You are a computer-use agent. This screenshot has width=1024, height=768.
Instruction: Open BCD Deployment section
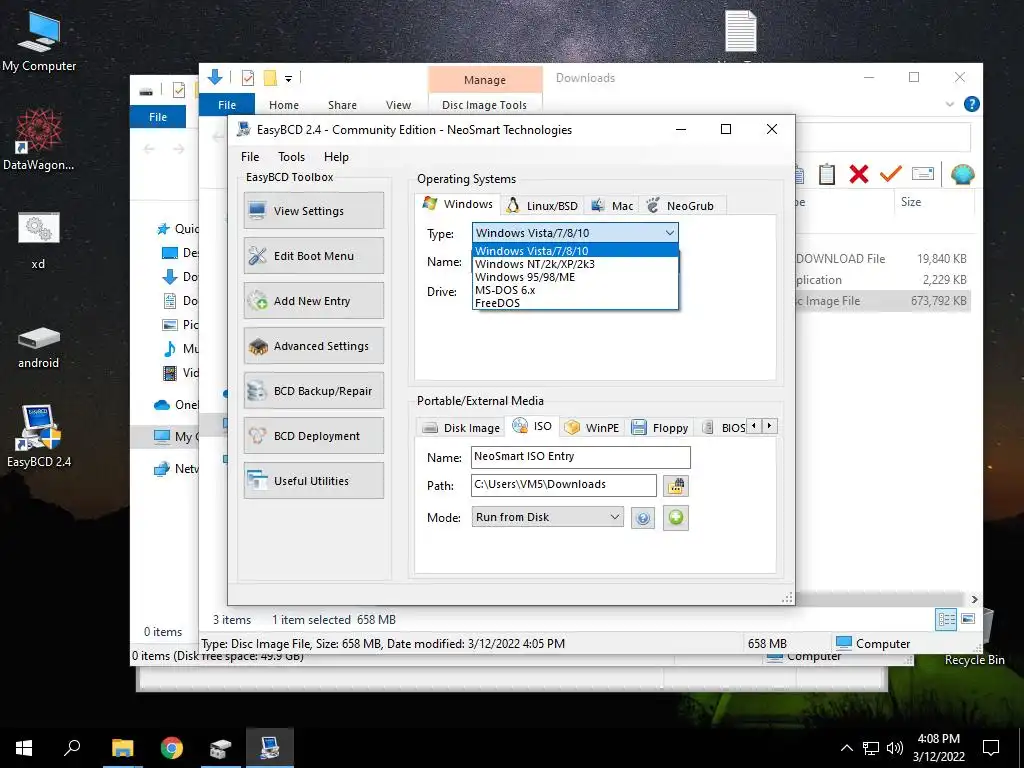pos(313,436)
